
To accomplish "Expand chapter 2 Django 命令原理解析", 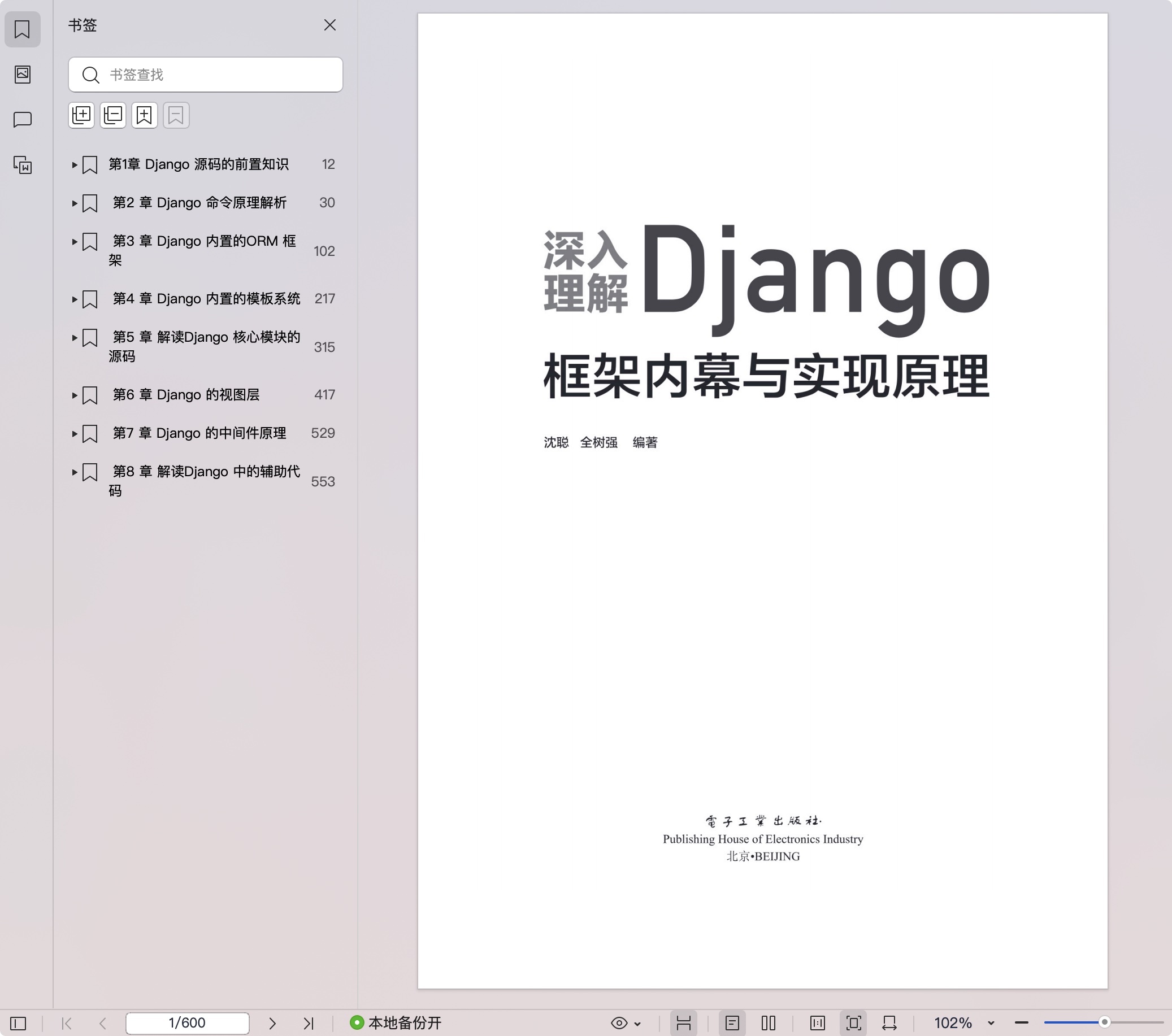I will pyautogui.click(x=75, y=203).
